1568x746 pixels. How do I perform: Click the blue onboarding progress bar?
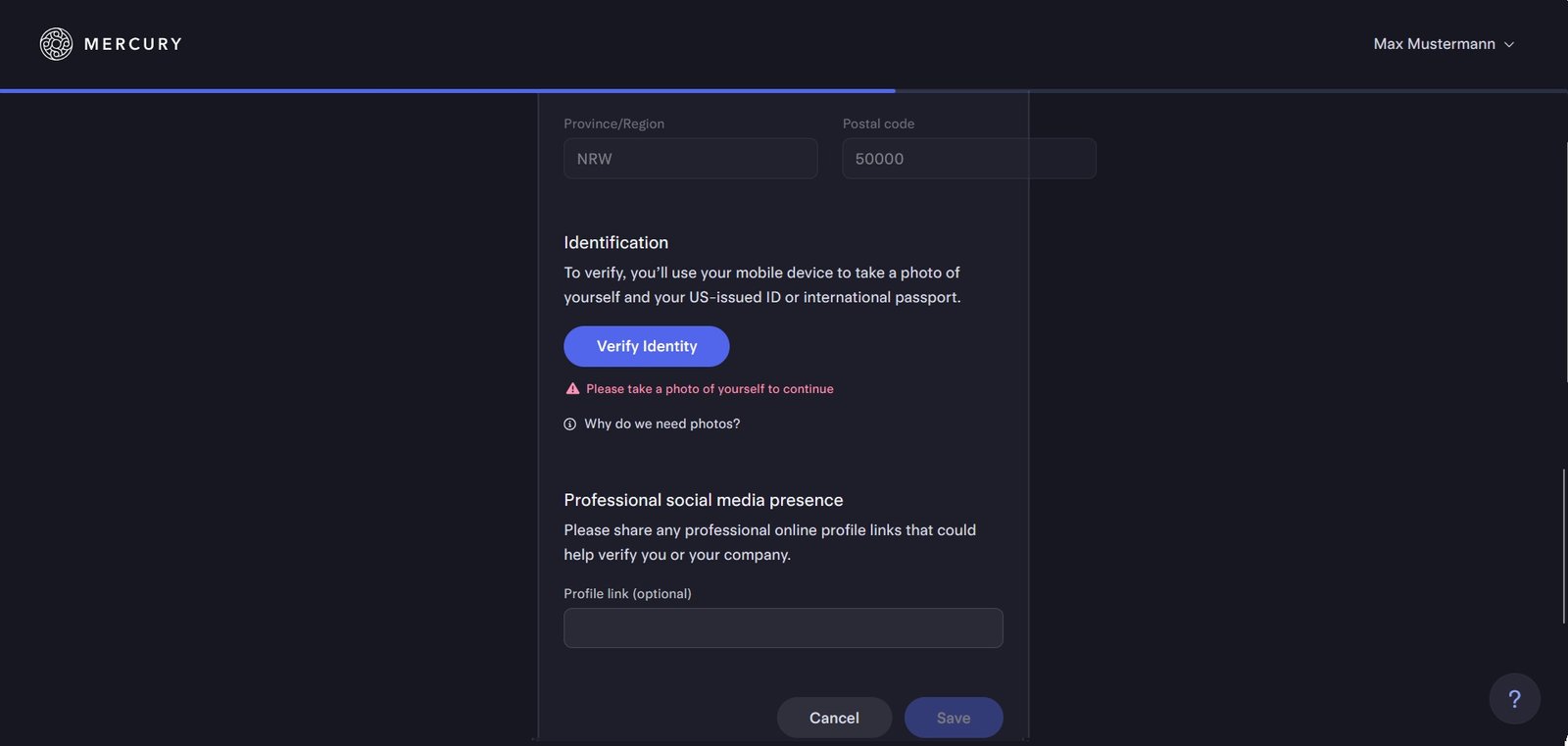(x=447, y=91)
